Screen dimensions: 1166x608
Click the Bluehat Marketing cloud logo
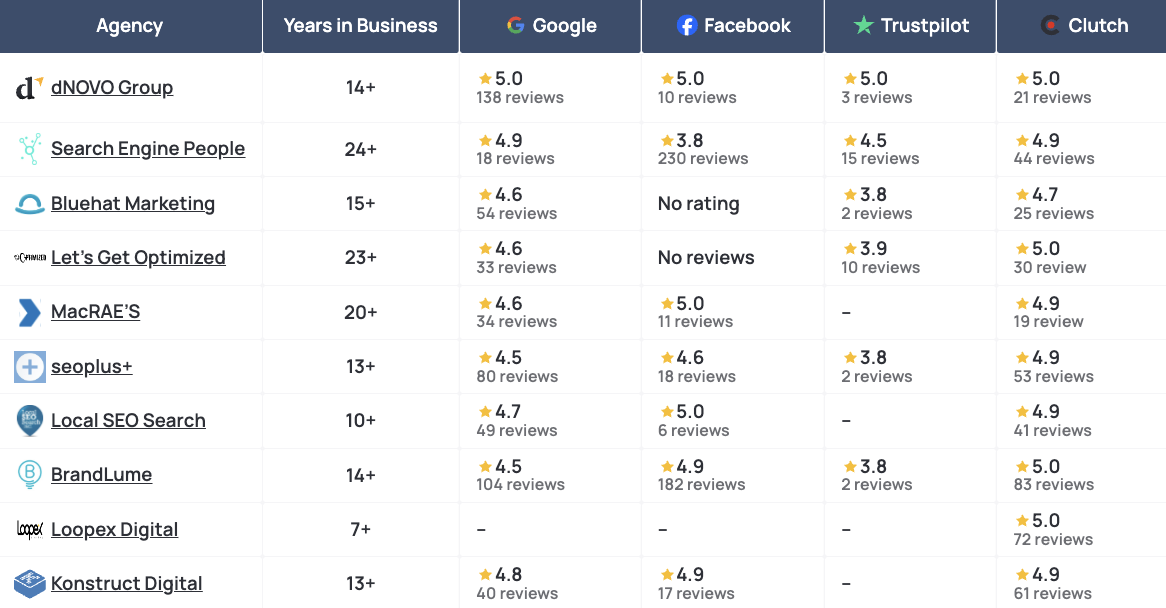(28, 202)
